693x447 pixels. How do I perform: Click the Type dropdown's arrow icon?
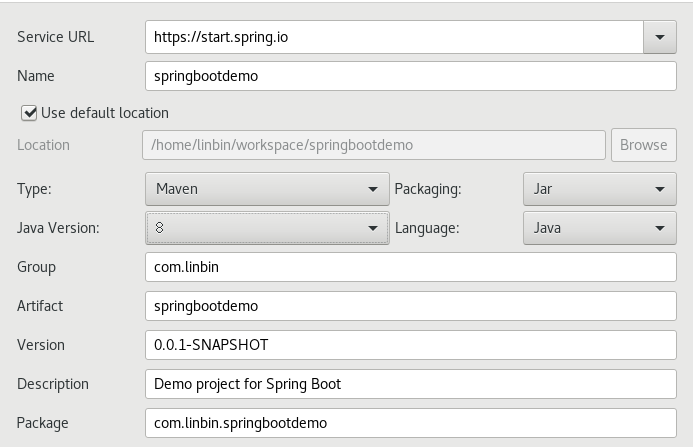(x=374, y=188)
